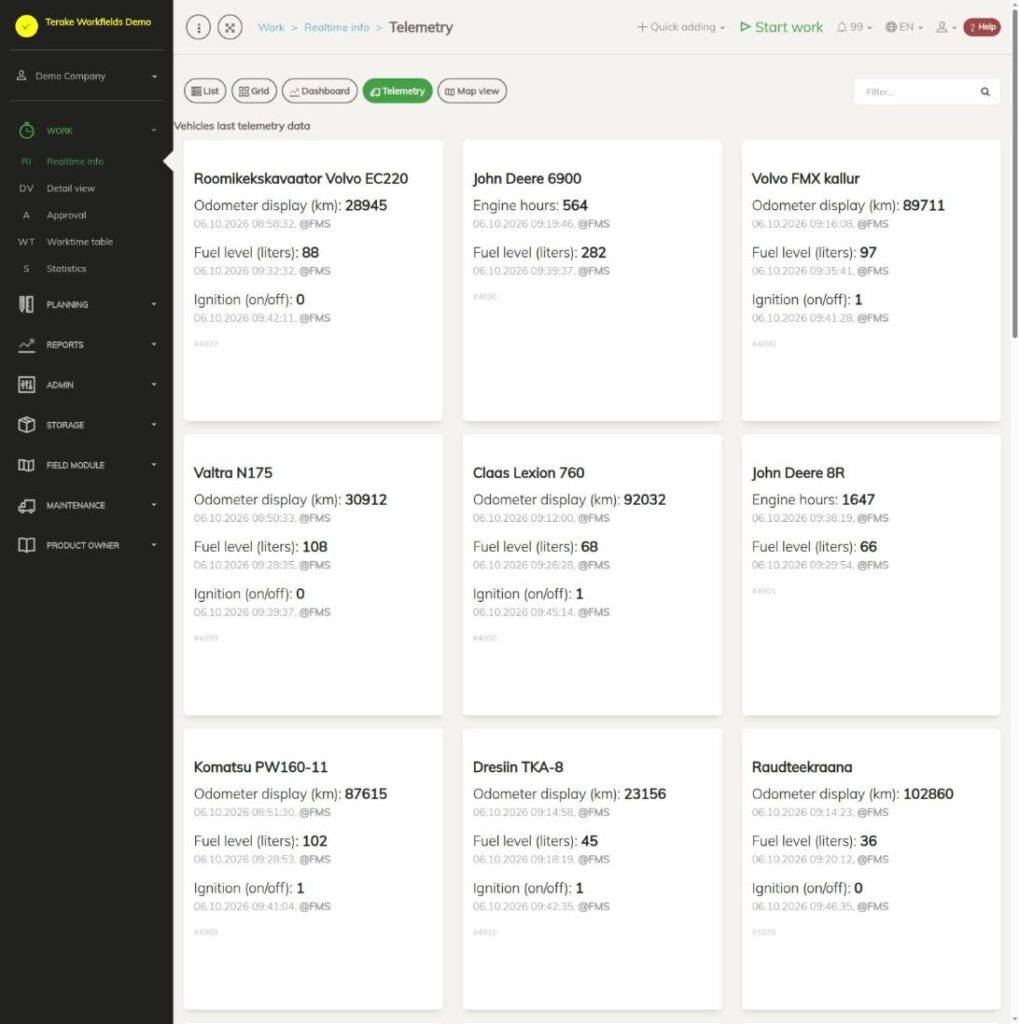This screenshot has width=1019, height=1024.
Task: Open Worktime table in sidebar
Action: [80, 242]
